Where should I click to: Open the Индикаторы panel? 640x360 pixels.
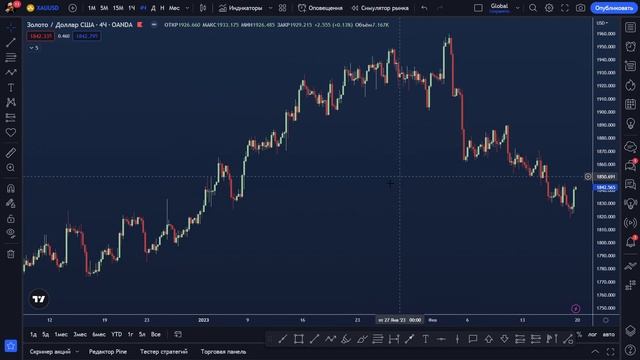tap(240, 8)
